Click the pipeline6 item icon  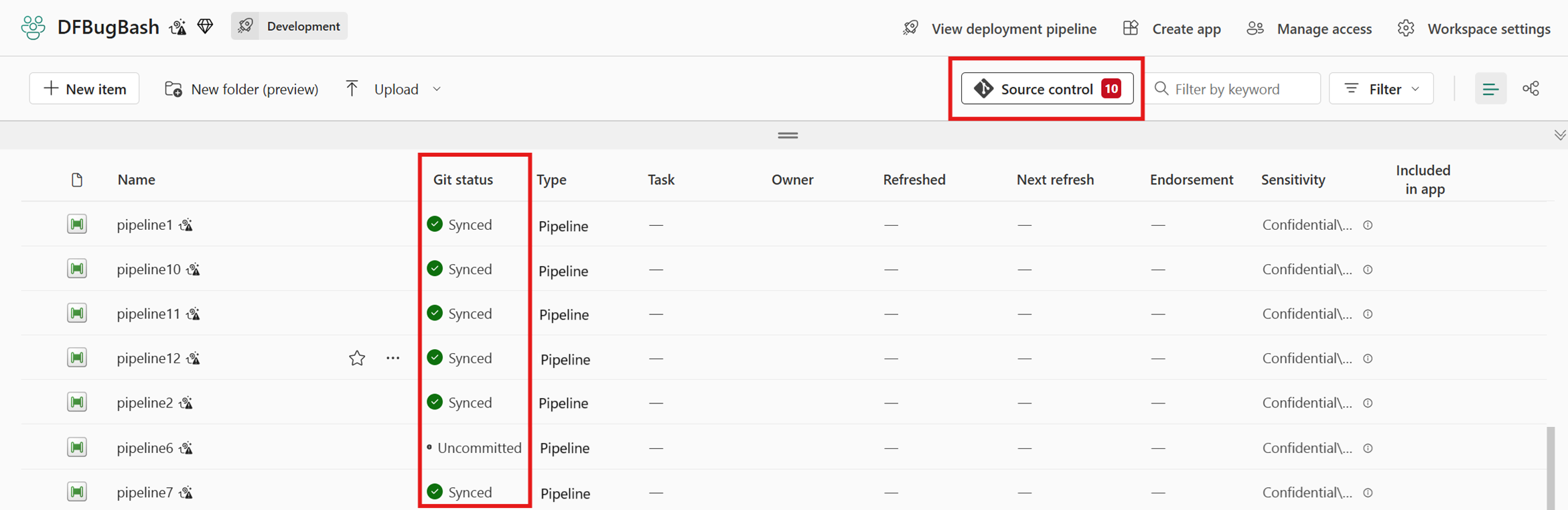77,447
